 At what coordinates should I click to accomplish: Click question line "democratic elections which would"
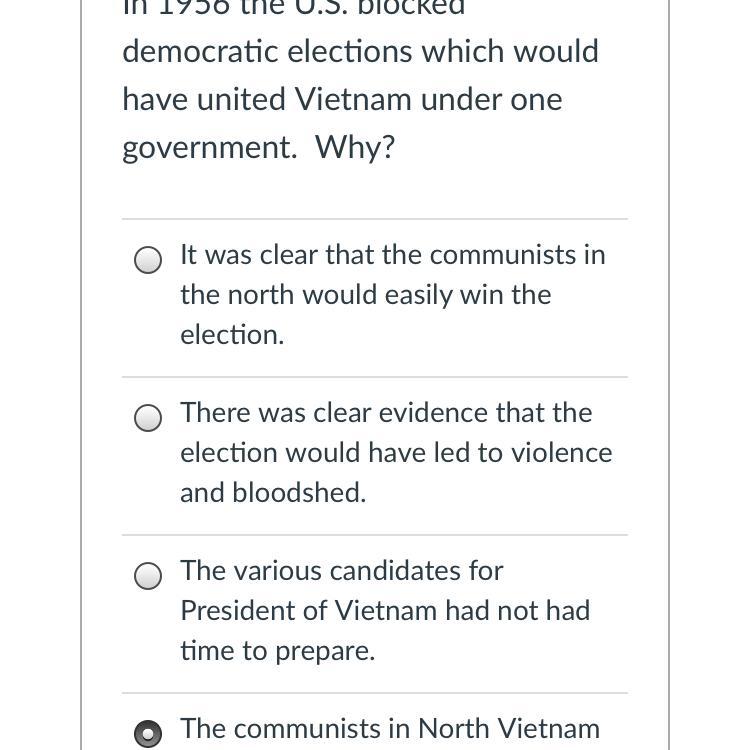pos(360,52)
